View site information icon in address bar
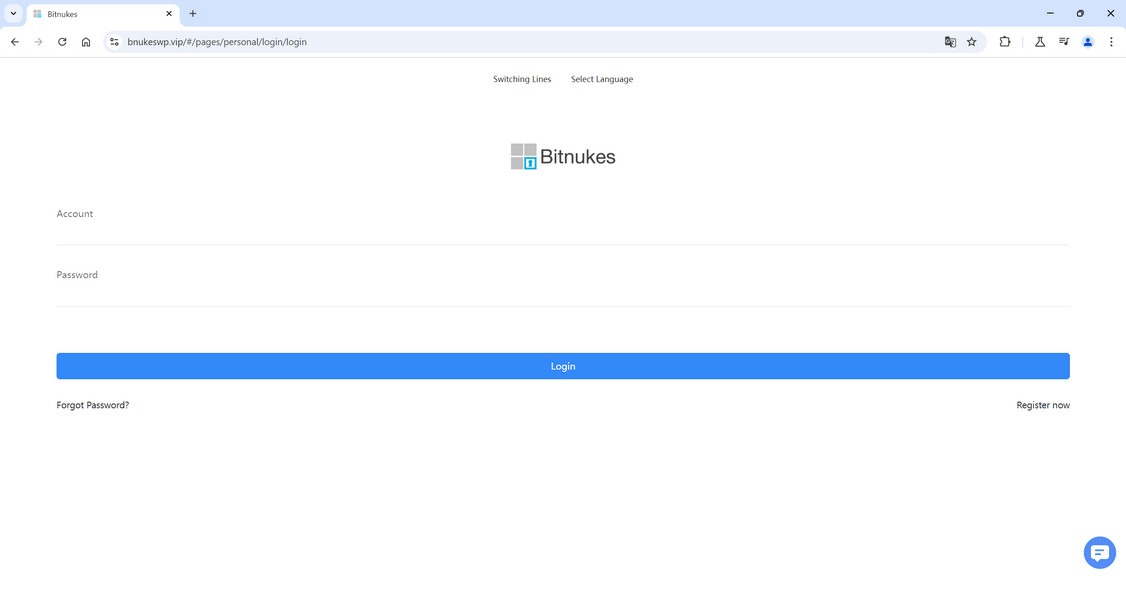Image resolution: width=1126 pixels, height=602 pixels. click(x=114, y=42)
